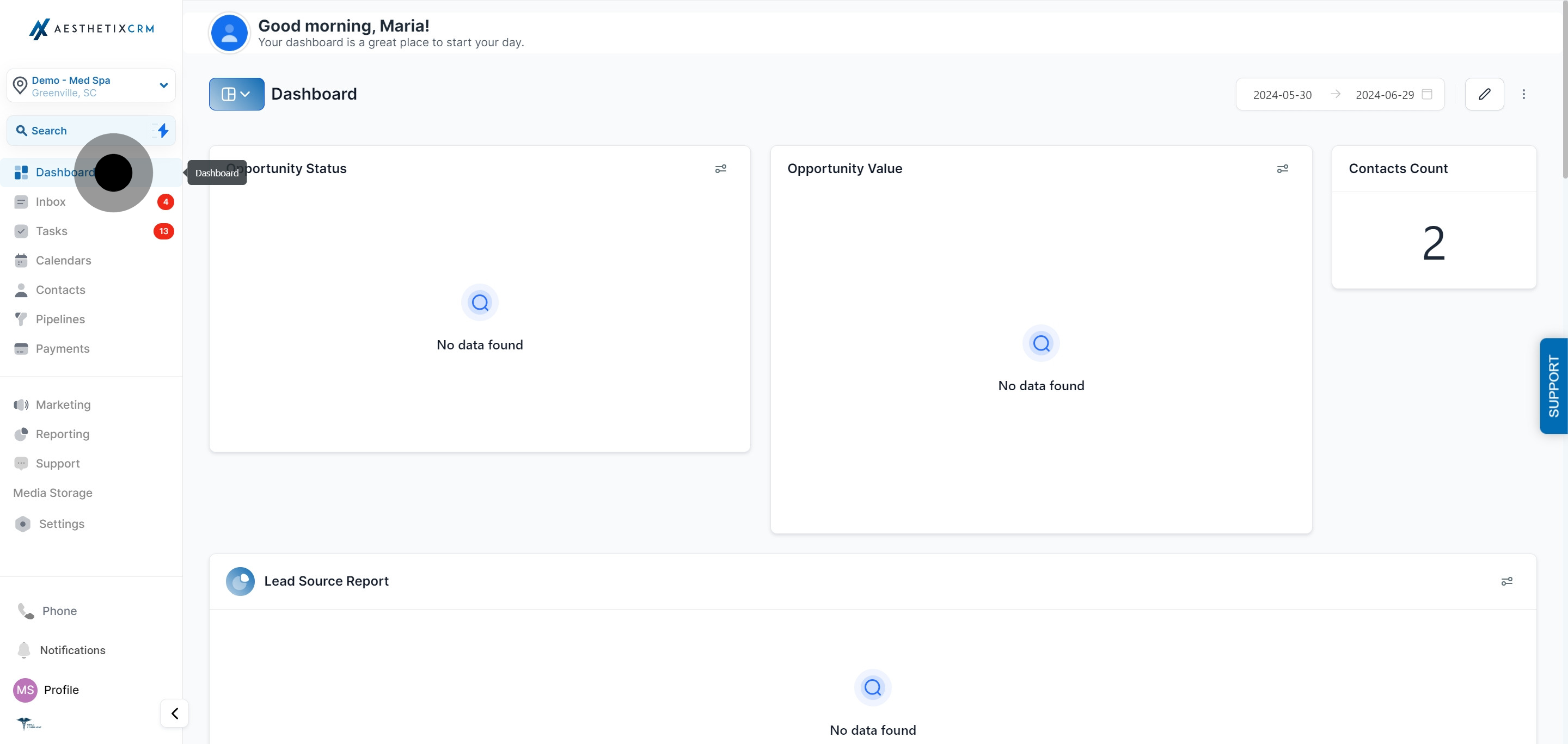The image size is (1568, 744).
Task: Open the dashboard selector dropdown
Action: click(x=236, y=94)
